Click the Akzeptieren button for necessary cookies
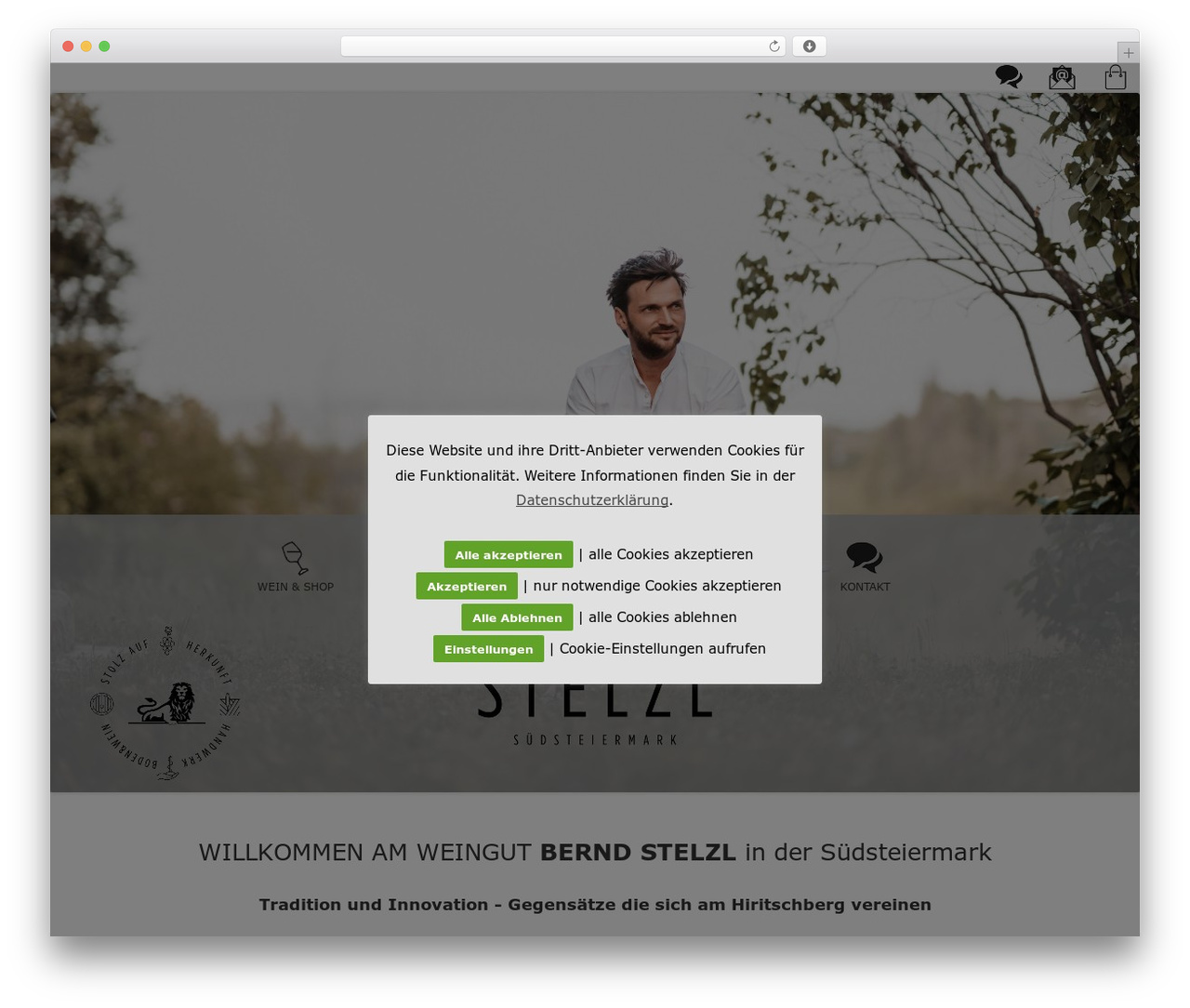The width and height of the screenshot is (1190, 1008). click(467, 587)
